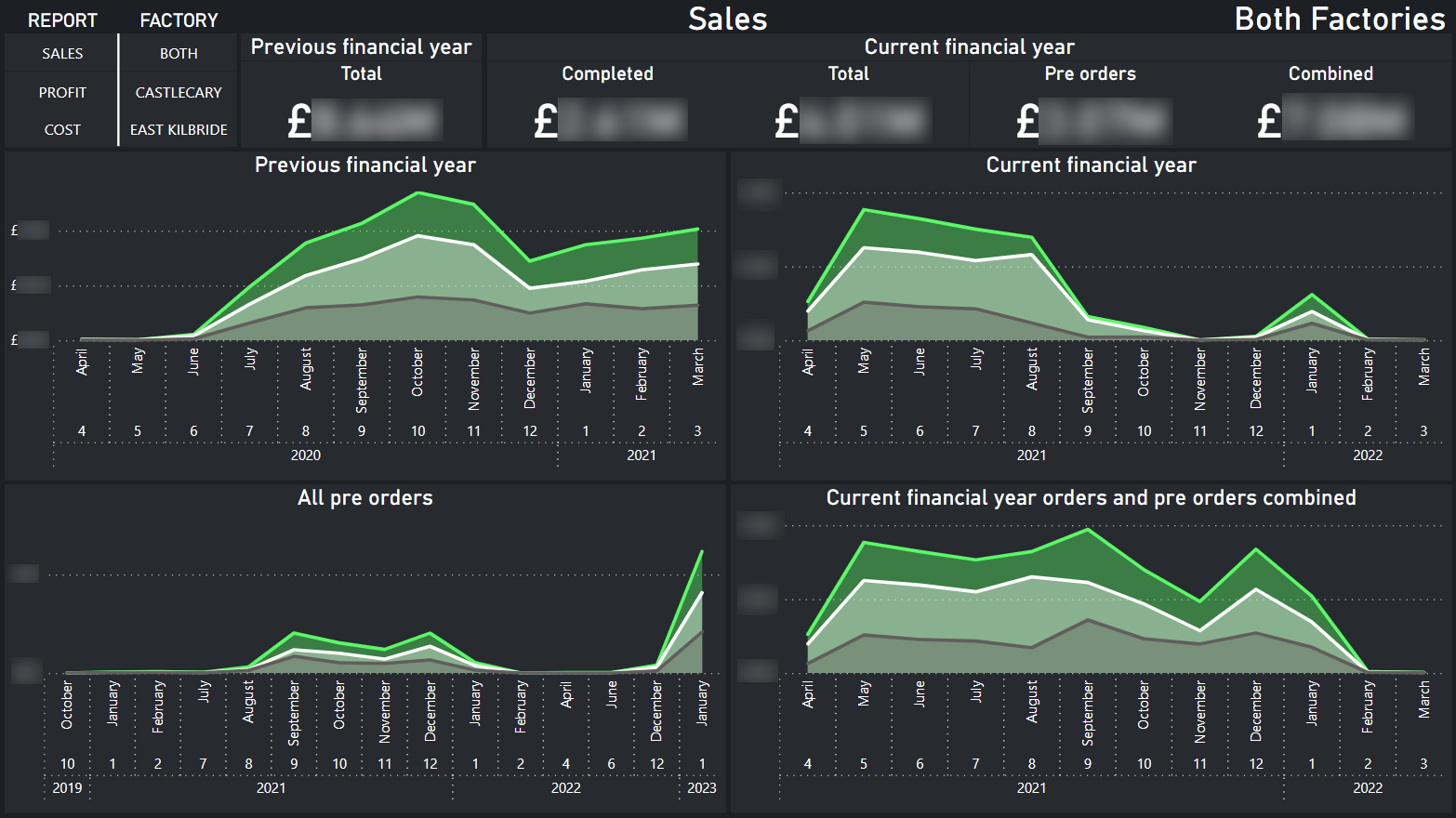The image size is (1456, 818).
Task: Click June on the All pre orders axis
Action: click(611, 694)
